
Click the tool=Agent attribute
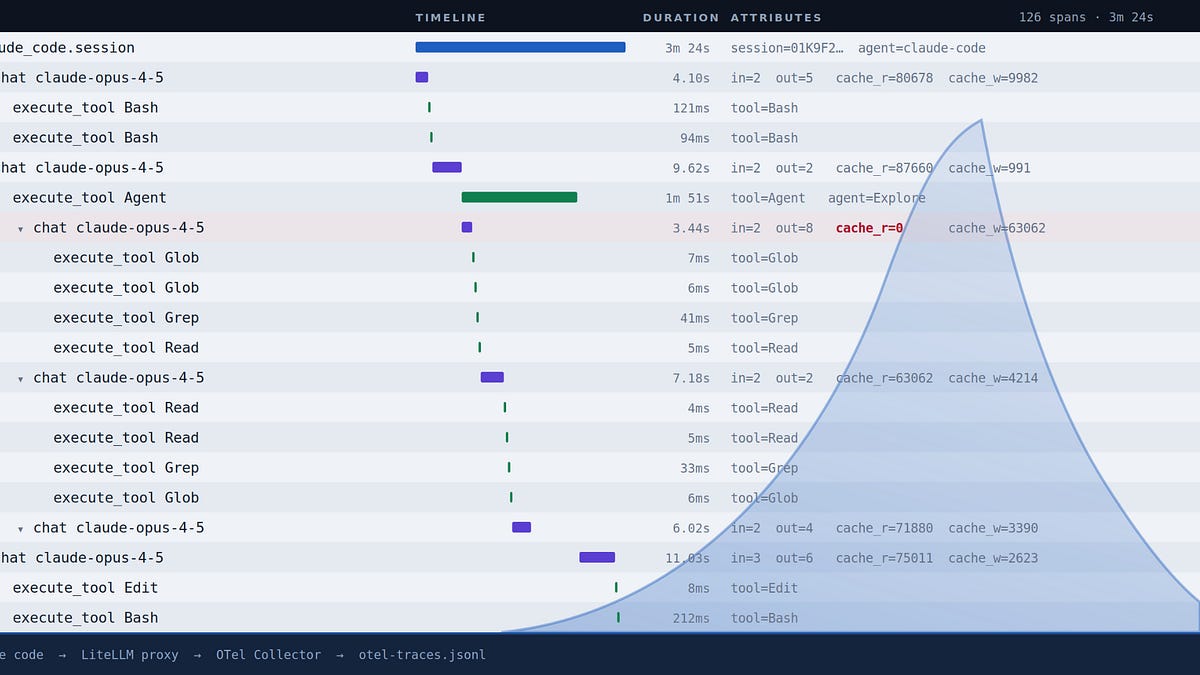(768, 198)
